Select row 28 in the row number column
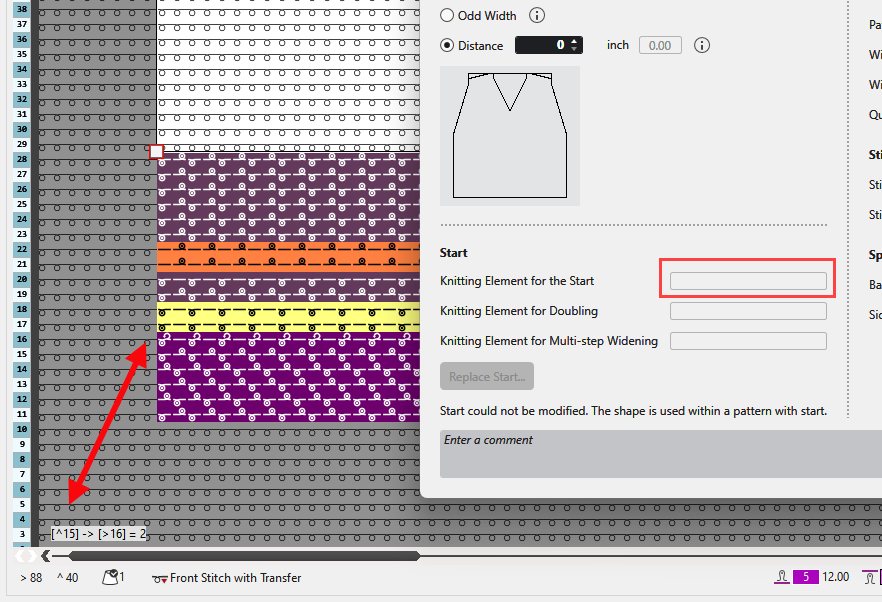Screen dimensions: 882x602 point(21,160)
